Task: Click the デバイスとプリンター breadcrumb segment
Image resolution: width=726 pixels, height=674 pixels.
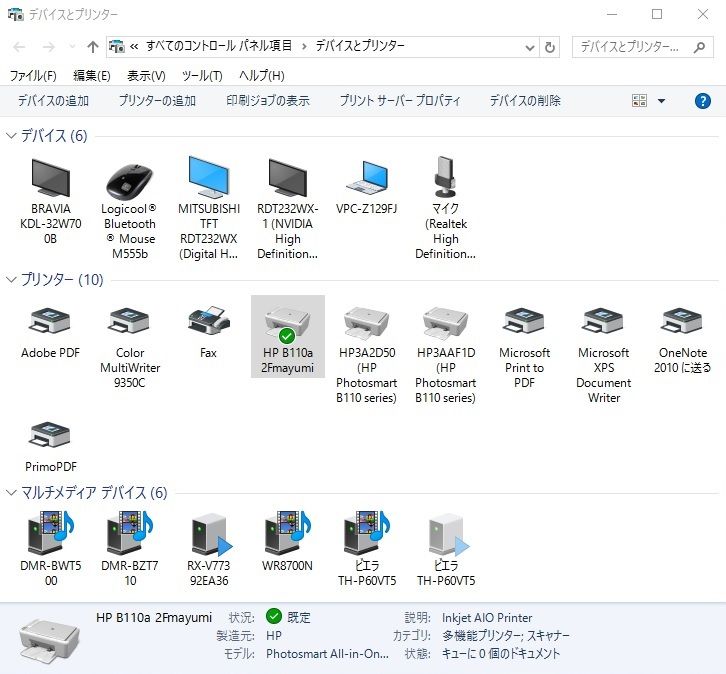Action: tap(360, 46)
